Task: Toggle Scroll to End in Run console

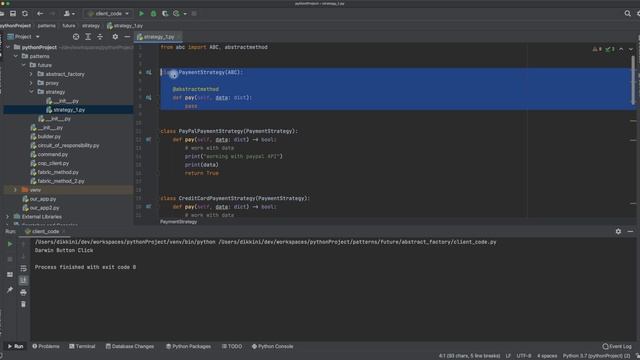Action: (23, 280)
